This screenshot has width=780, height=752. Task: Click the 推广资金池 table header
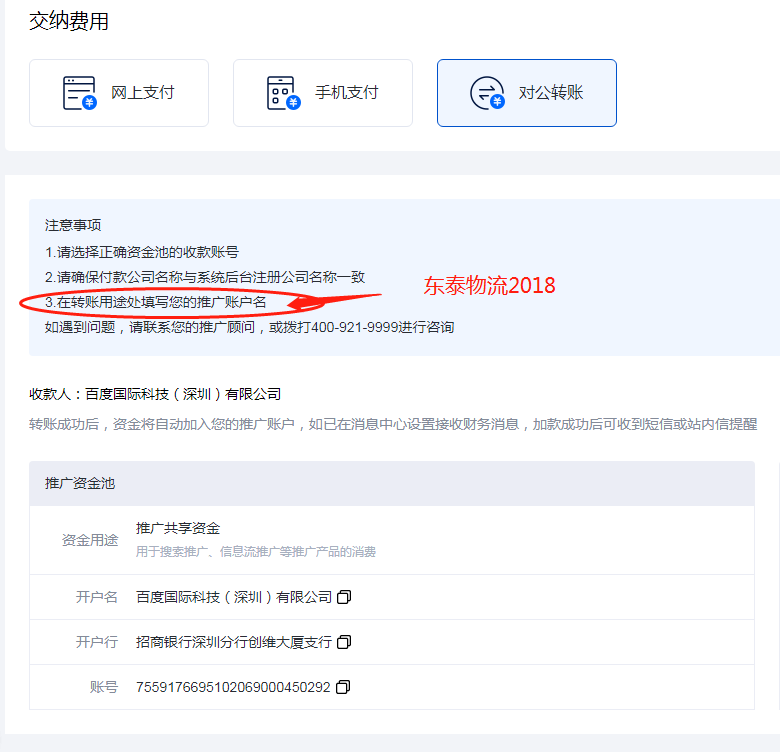80,483
